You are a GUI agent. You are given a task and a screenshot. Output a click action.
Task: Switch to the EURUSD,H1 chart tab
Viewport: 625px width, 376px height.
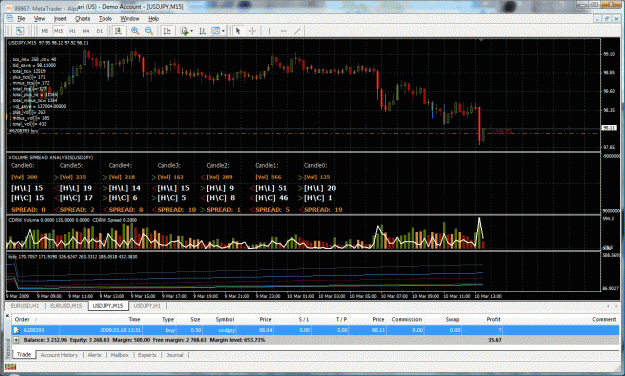click(x=25, y=306)
